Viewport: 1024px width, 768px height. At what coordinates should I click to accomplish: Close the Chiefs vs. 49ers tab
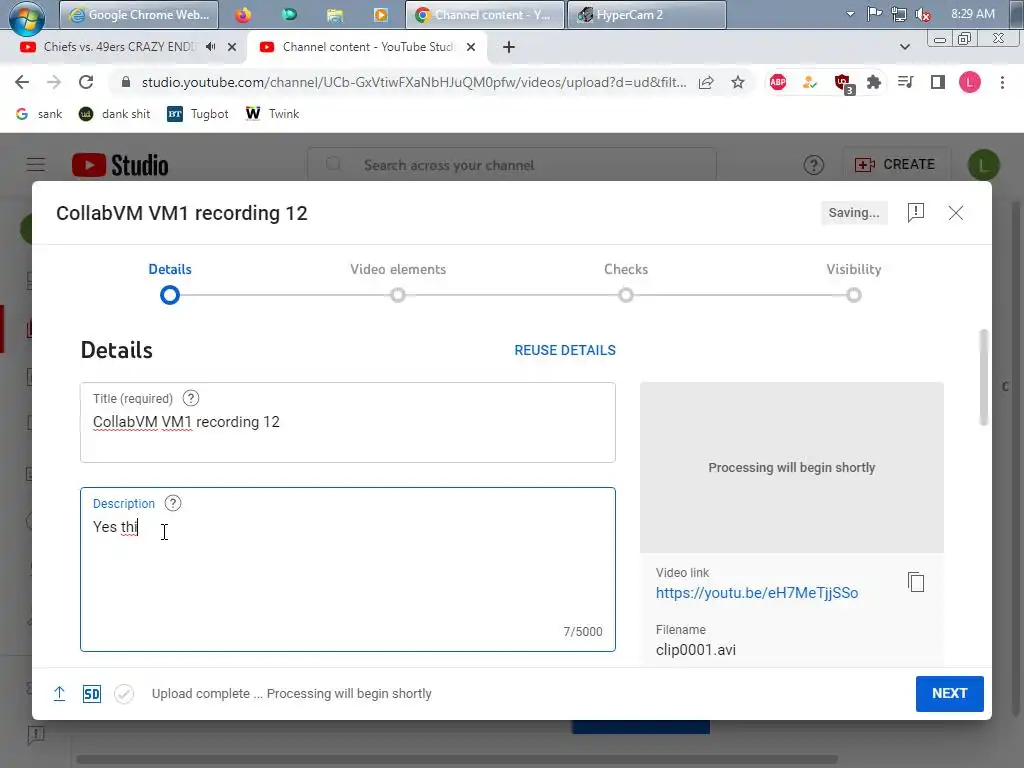pos(232,47)
